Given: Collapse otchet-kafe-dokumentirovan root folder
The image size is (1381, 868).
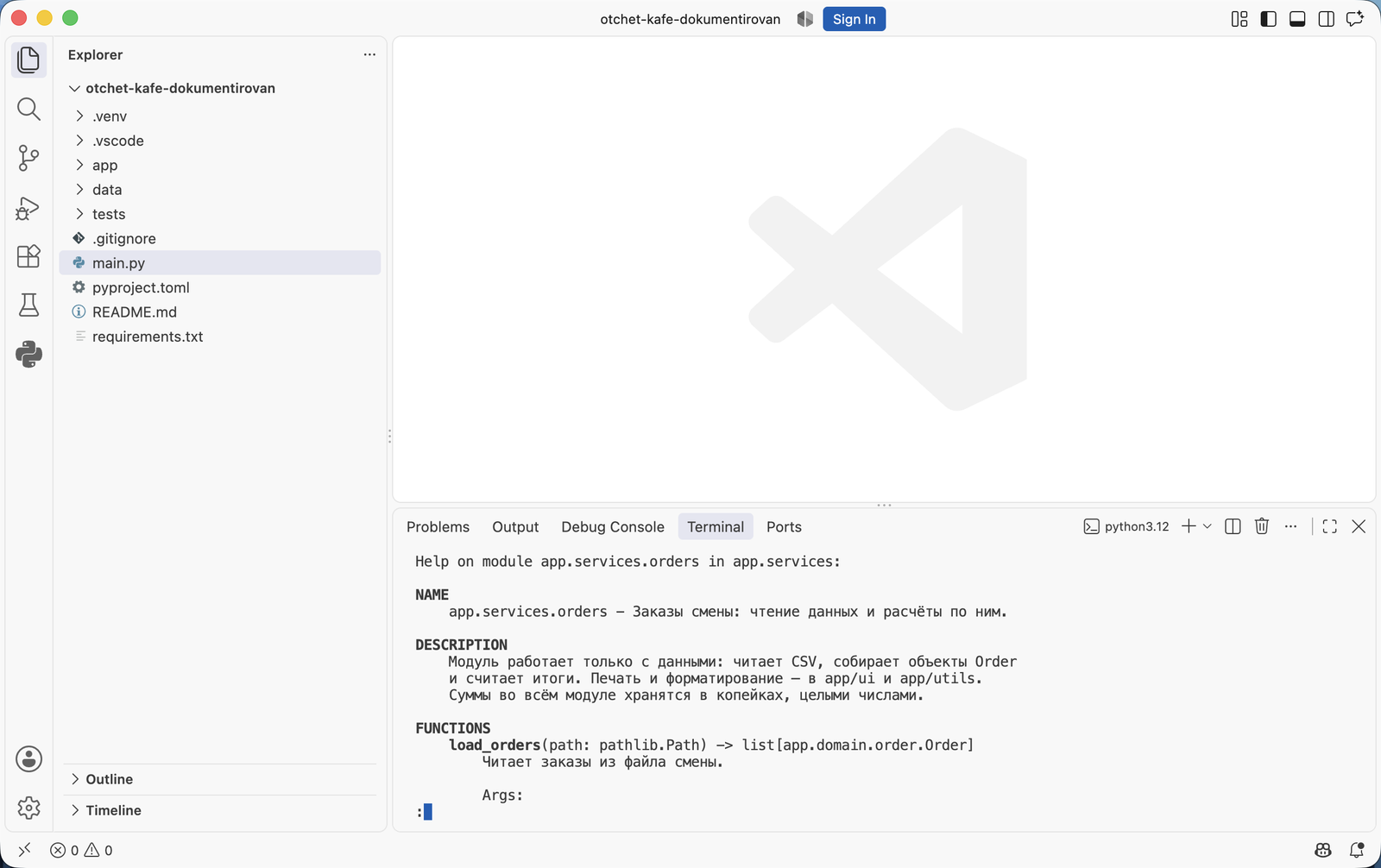Looking at the screenshot, I should [x=220, y=88].
